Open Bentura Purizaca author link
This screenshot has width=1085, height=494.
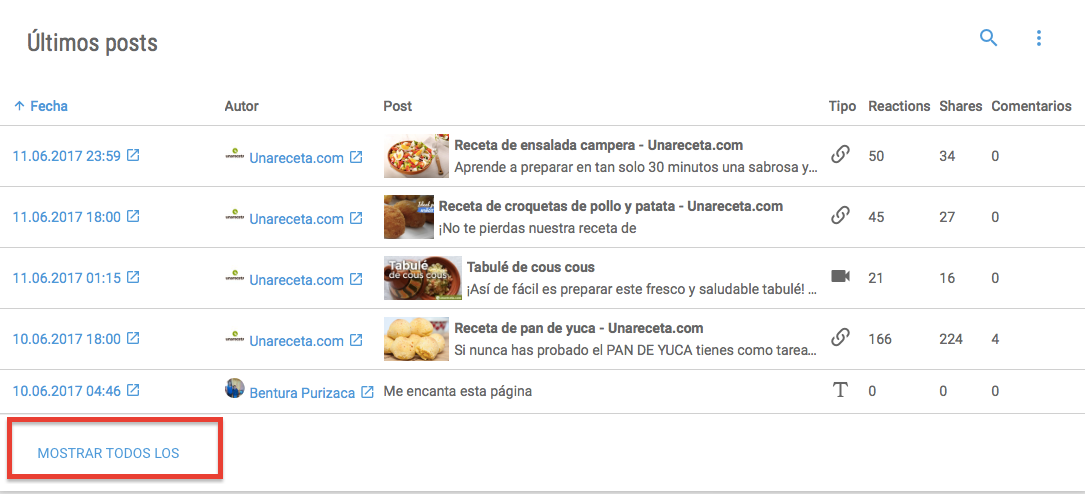302,393
